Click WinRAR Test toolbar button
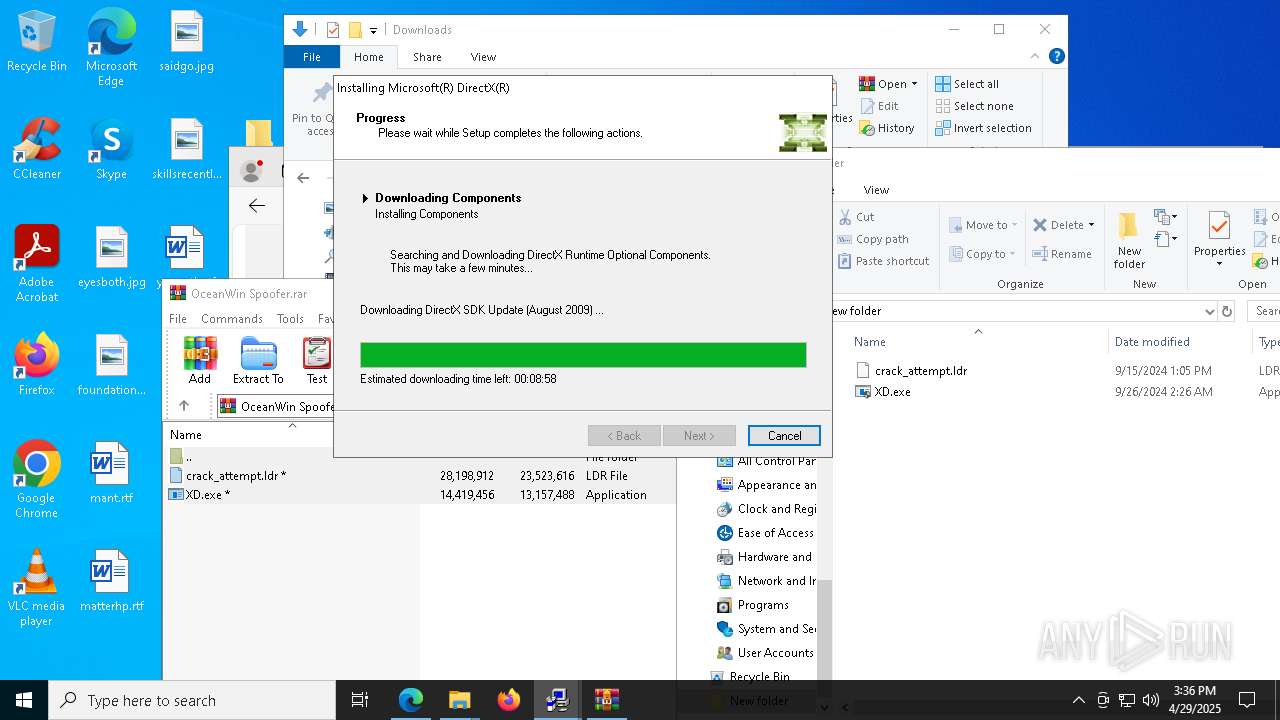1280x720 pixels. point(317,361)
